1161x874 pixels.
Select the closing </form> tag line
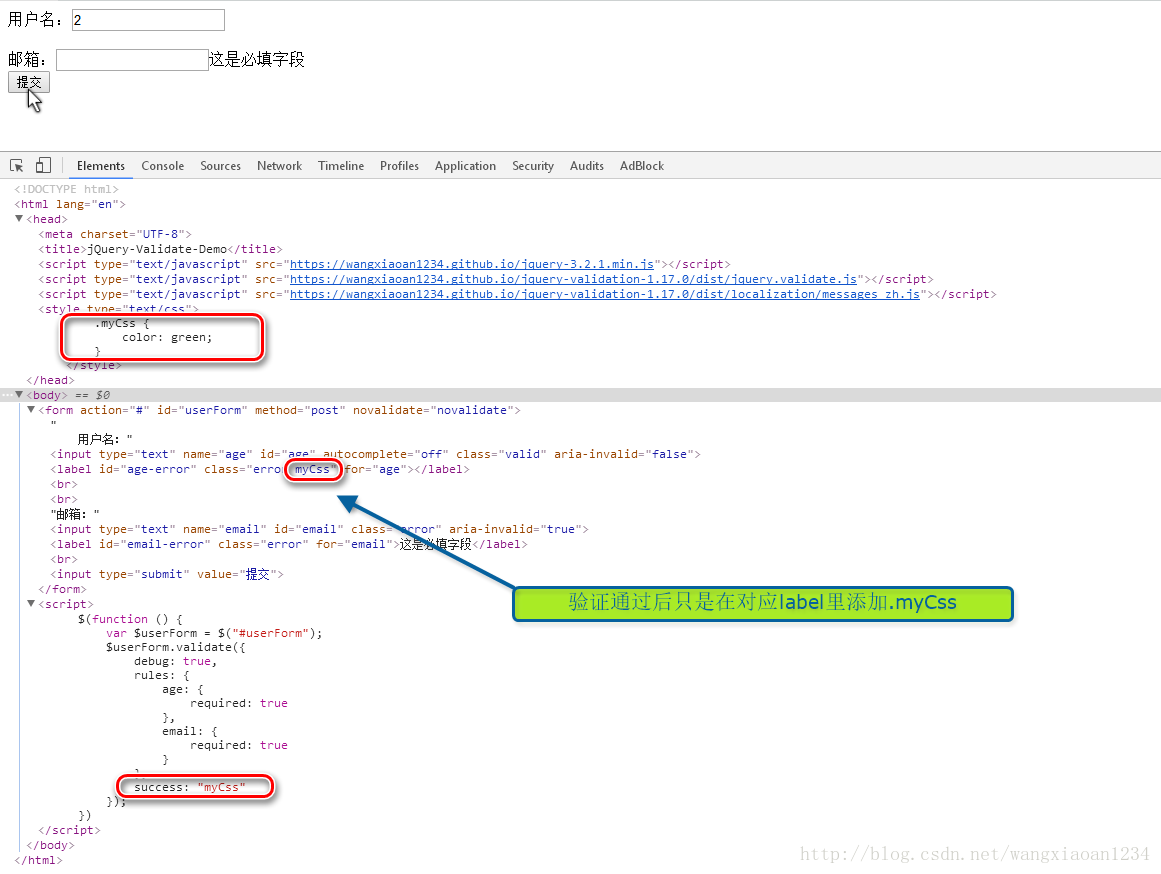pyautogui.click(x=62, y=589)
